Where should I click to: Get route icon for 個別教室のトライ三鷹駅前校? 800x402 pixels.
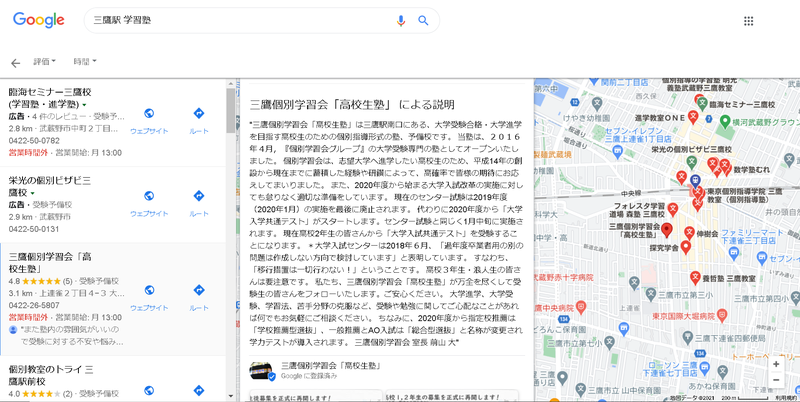[x=199, y=390]
